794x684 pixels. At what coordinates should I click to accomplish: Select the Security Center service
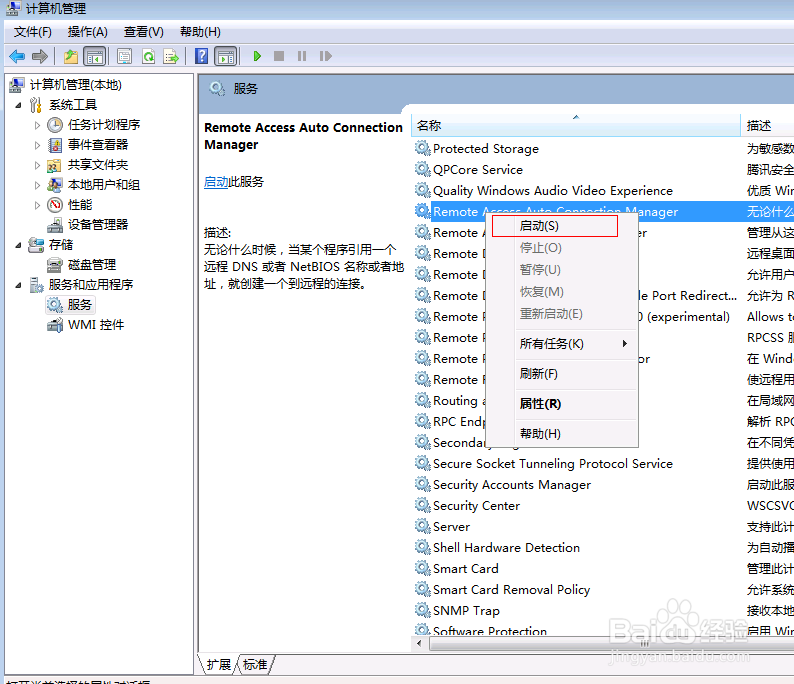point(477,506)
